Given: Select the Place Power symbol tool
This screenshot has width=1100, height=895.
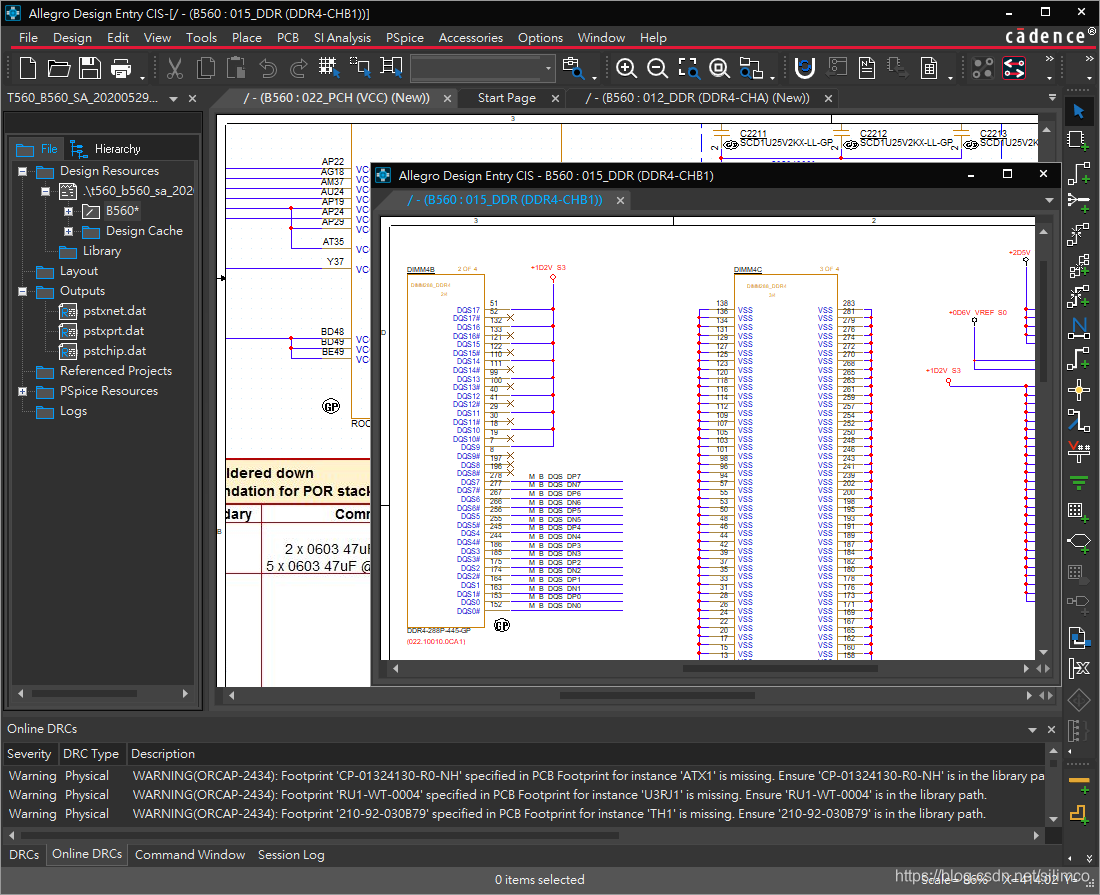Looking at the screenshot, I should [x=1078, y=451].
